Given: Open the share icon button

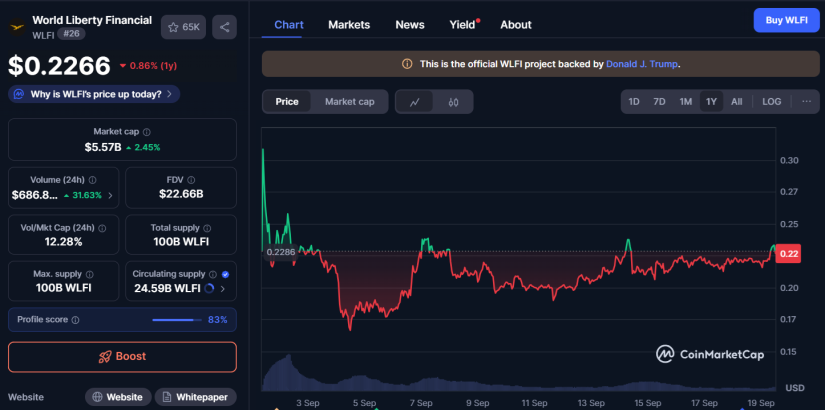Looking at the screenshot, I should pyautogui.click(x=225, y=27).
